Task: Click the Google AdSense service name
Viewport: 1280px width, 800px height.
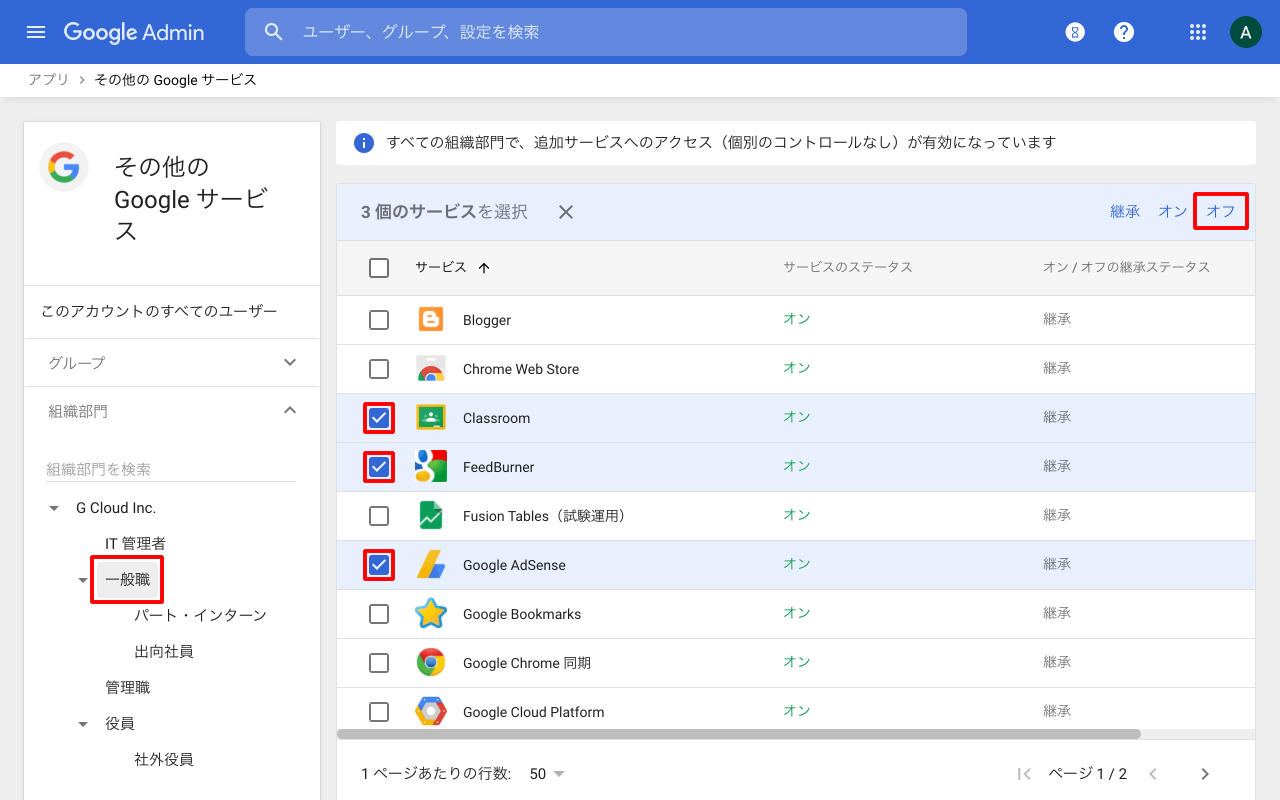Action: tap(514, 565)
